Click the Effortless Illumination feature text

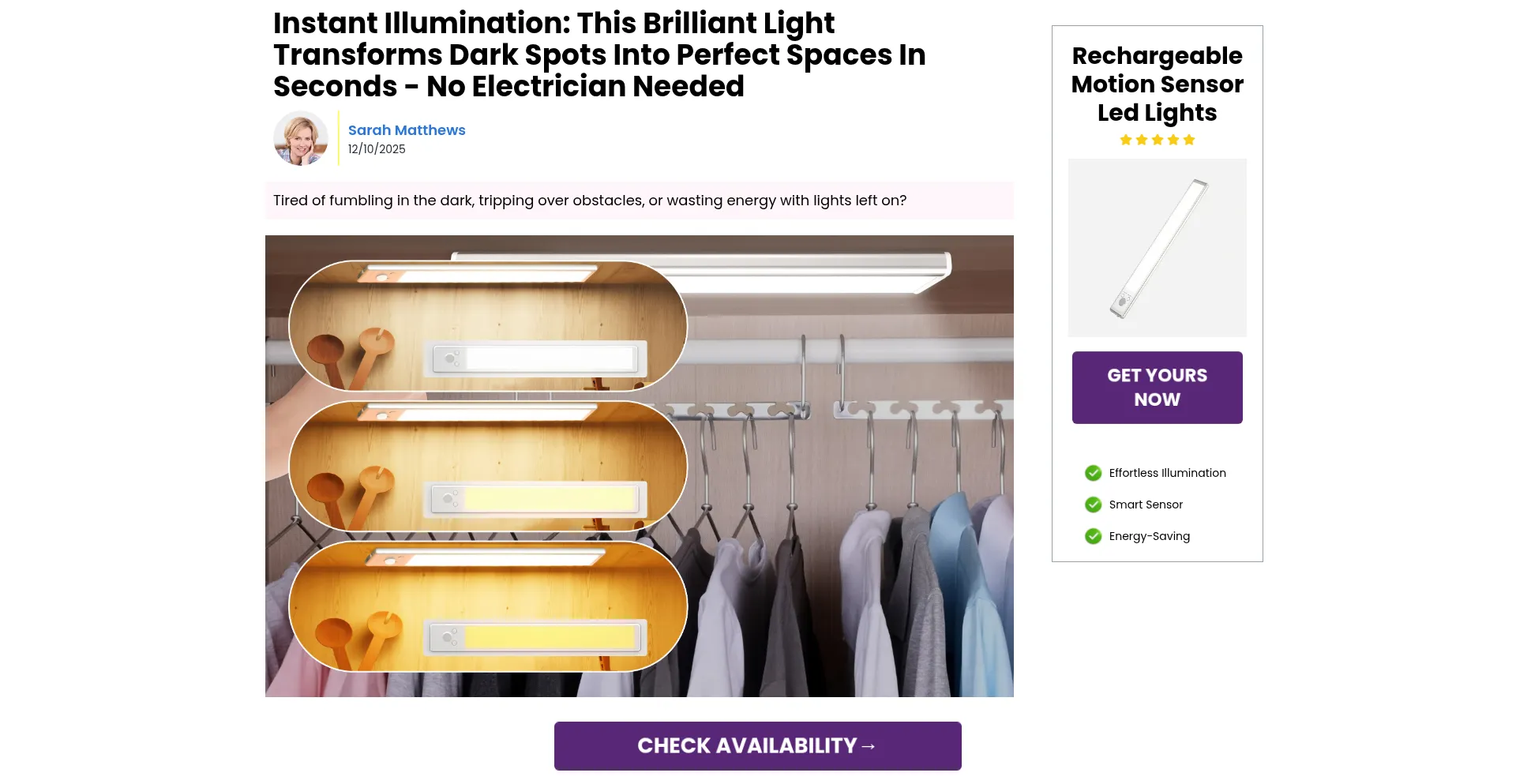pyautogui.click(x=1167, y=473)
